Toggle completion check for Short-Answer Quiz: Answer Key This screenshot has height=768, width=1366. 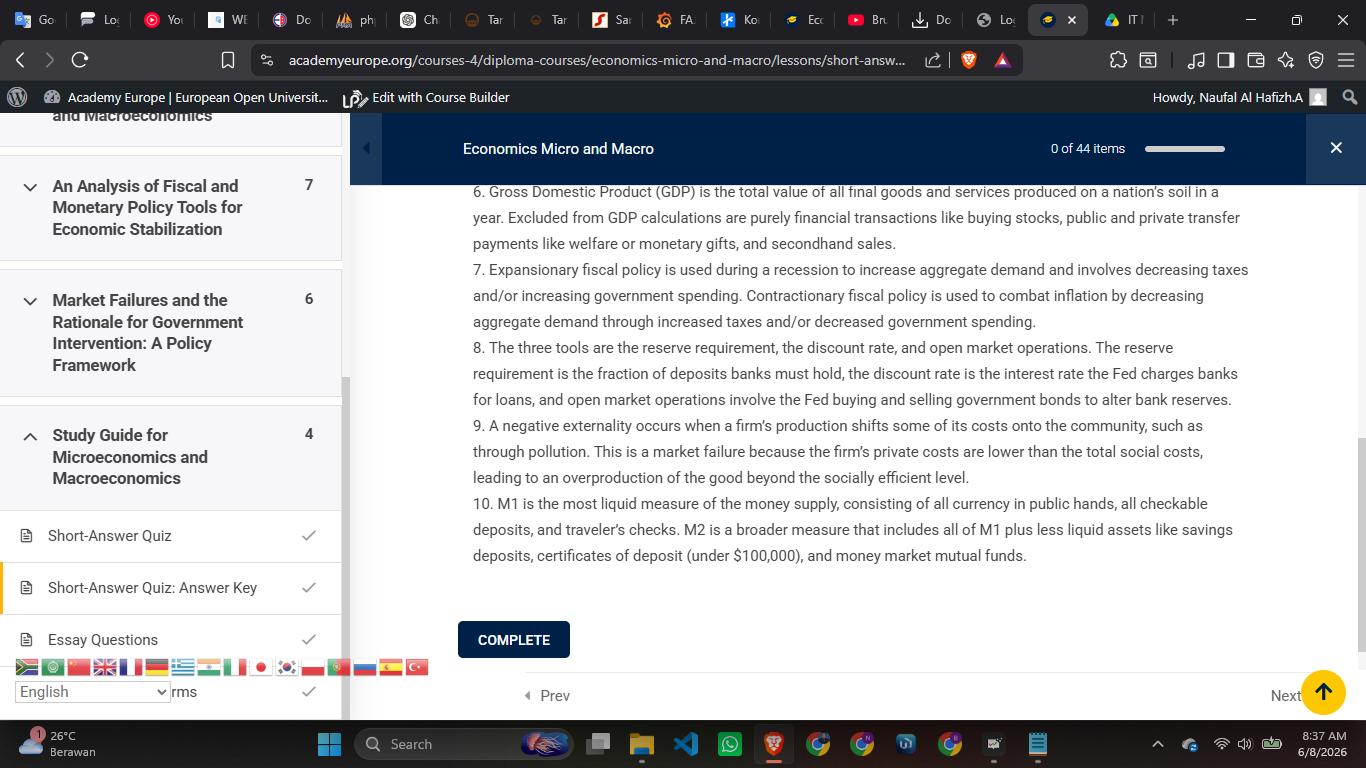tap(309, 588)
